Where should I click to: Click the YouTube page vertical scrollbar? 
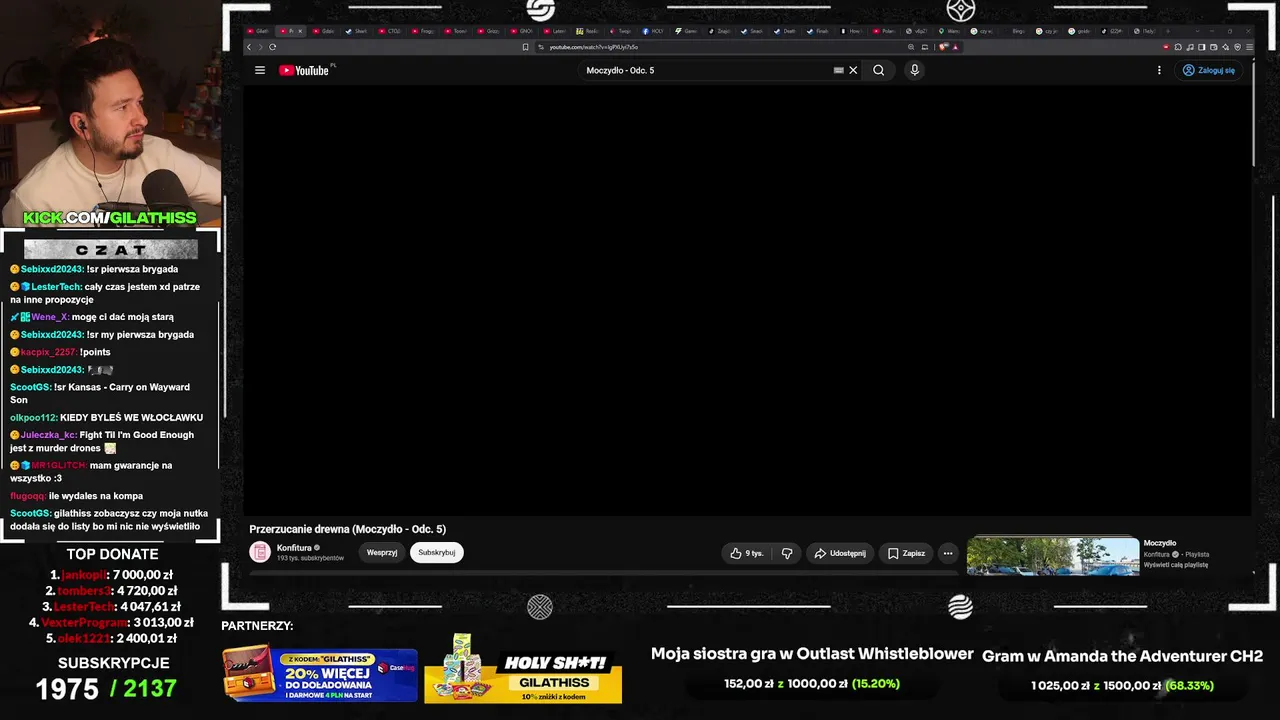pos(1254,115)
